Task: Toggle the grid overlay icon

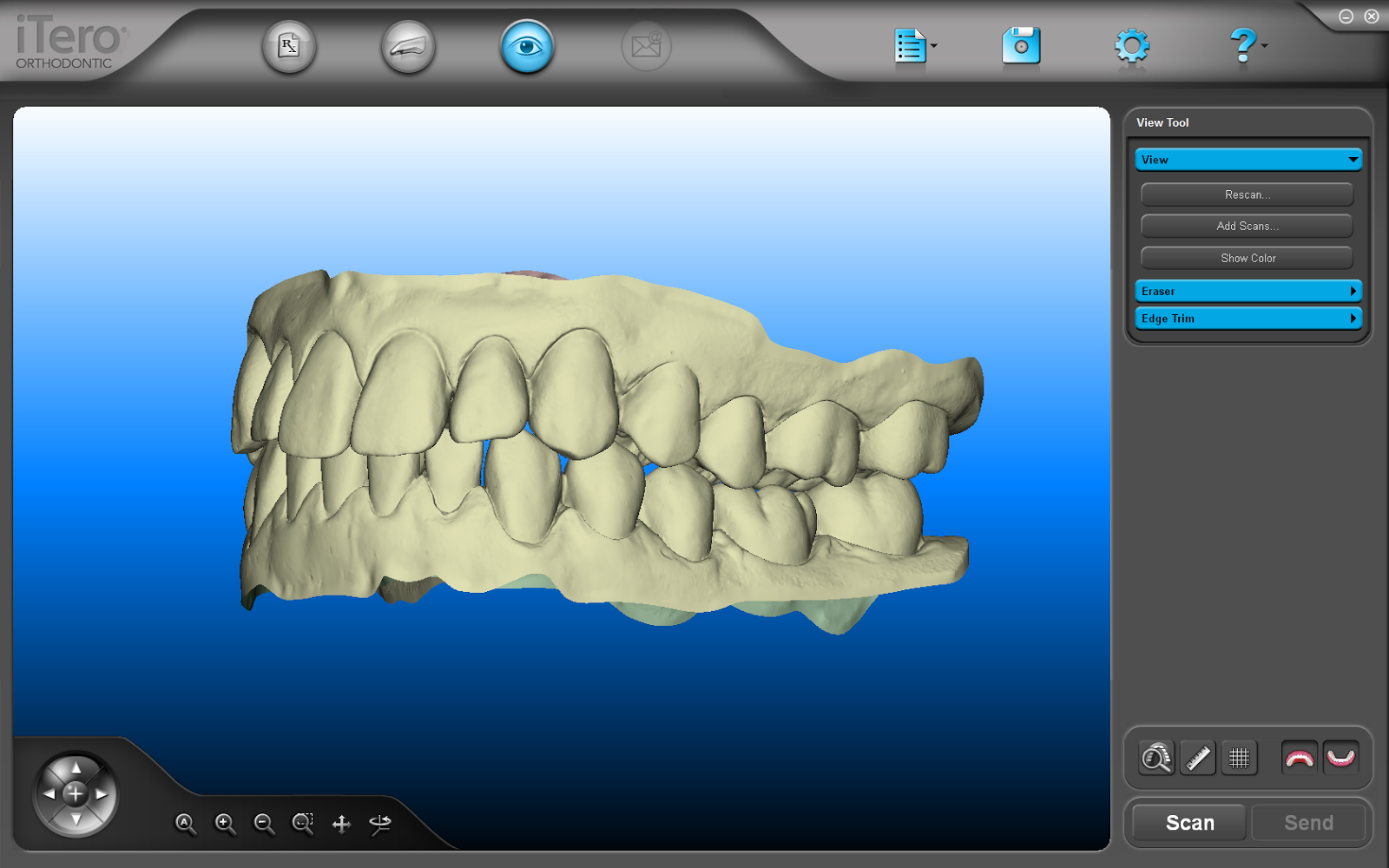Action: point(1240,758)
